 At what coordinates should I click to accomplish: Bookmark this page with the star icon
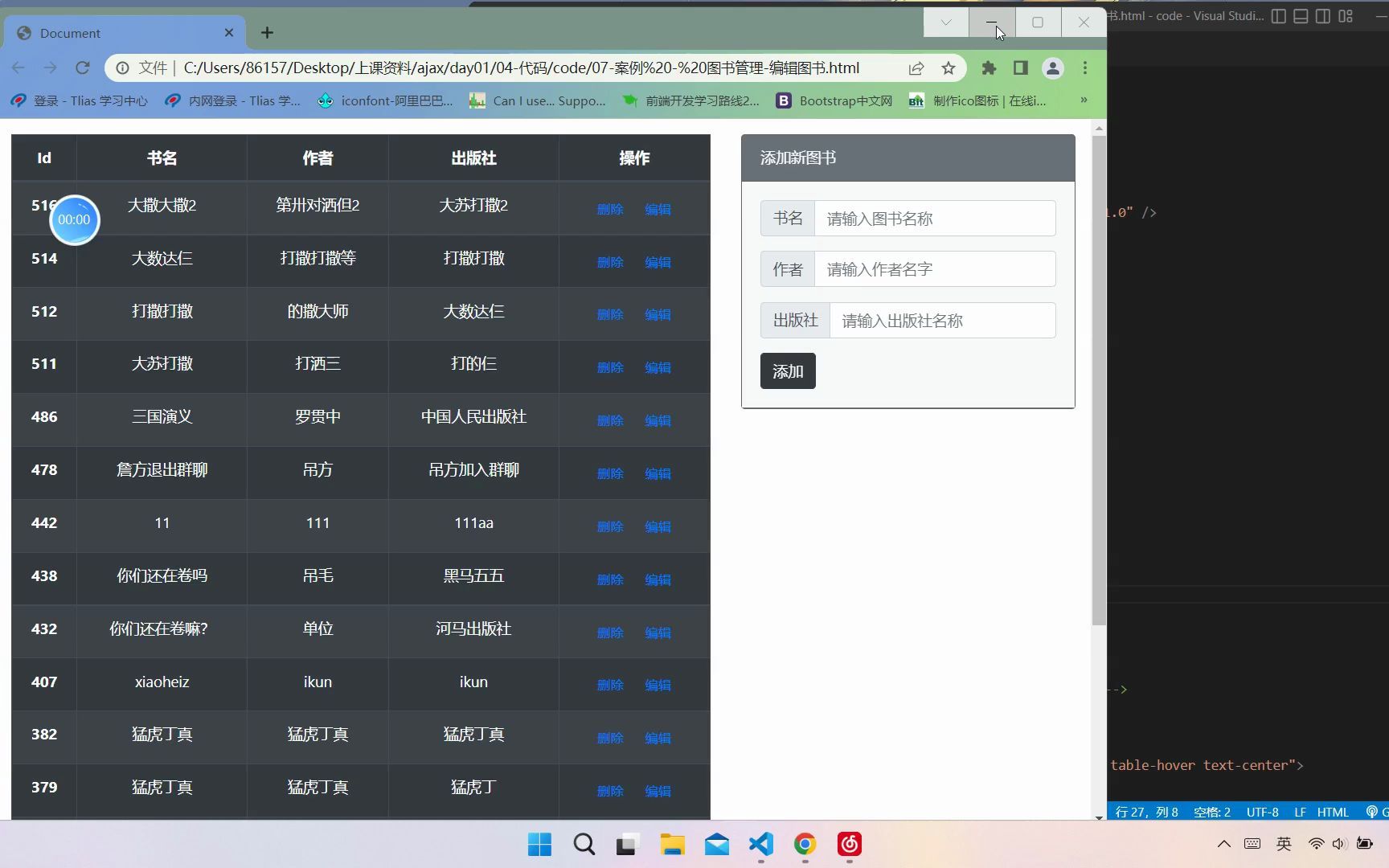(949, 68)
